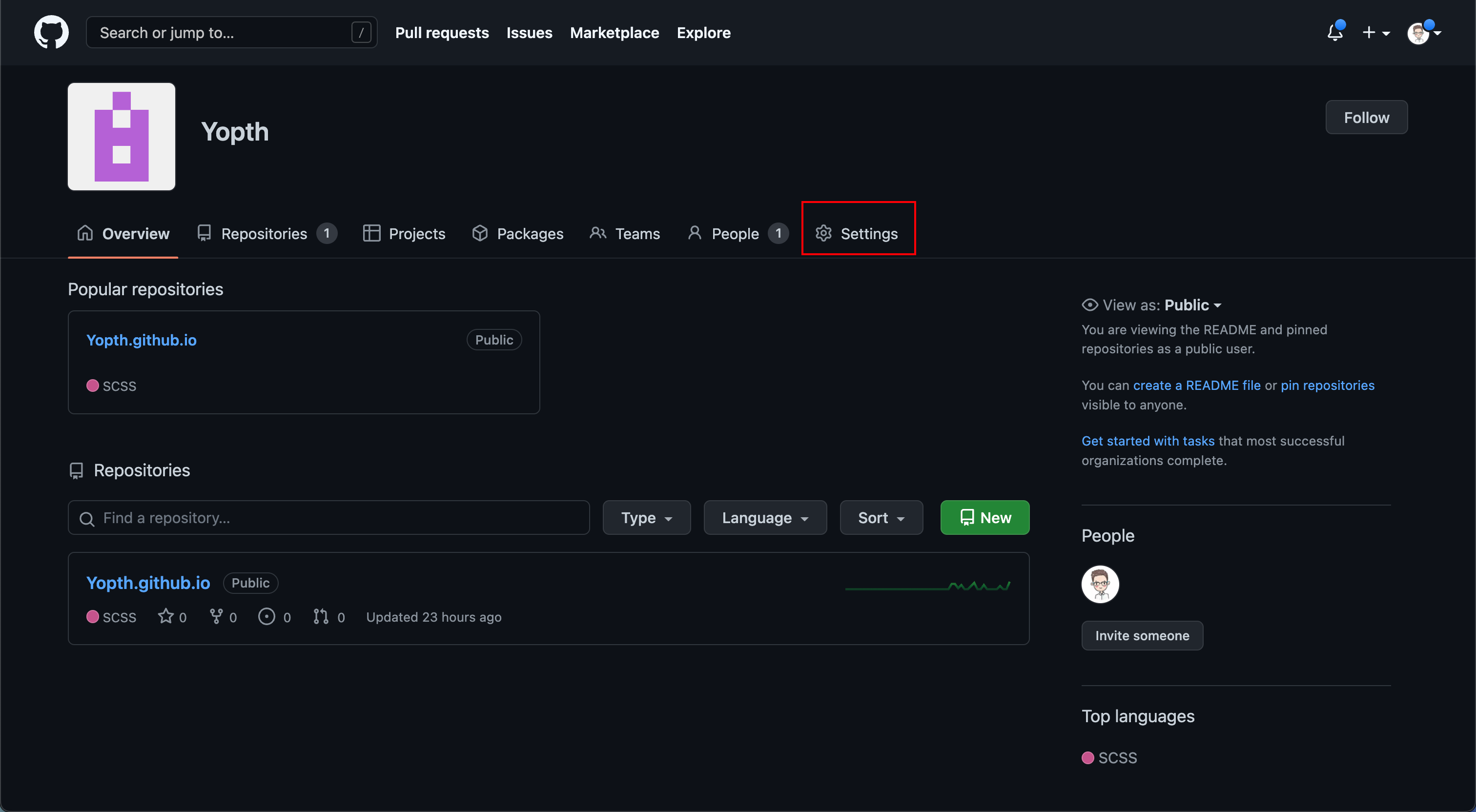
Task: Select SCSS under Top languages
Action: (1117, 757)
